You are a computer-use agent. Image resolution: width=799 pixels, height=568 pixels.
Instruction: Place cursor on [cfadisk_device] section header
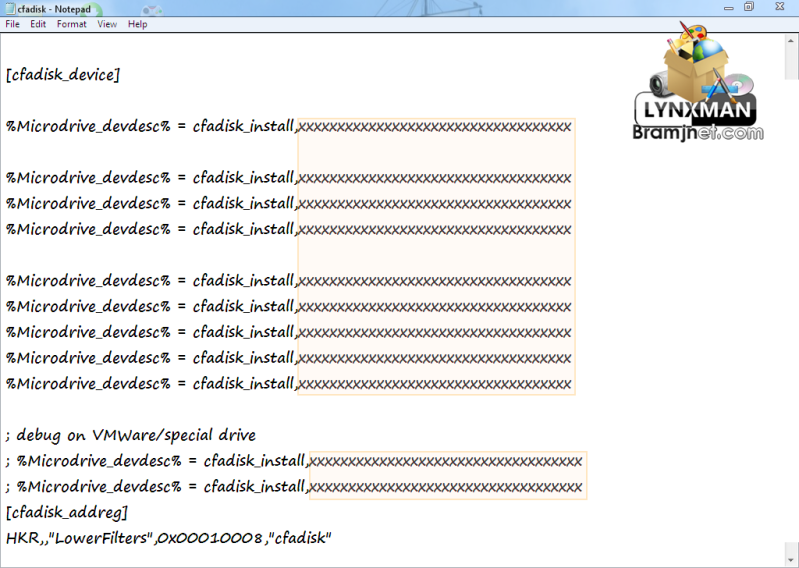[63, 75]
